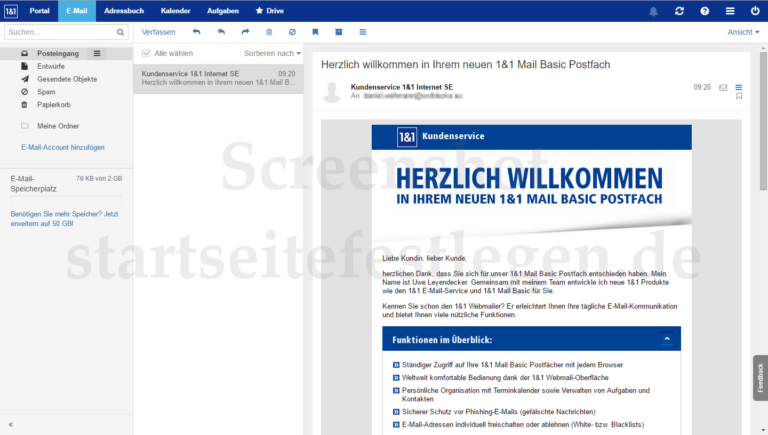The height and width of the screenshot is (435, 768).
Task: Open the Gesendete Objekte folder
Action: point(67,79)
